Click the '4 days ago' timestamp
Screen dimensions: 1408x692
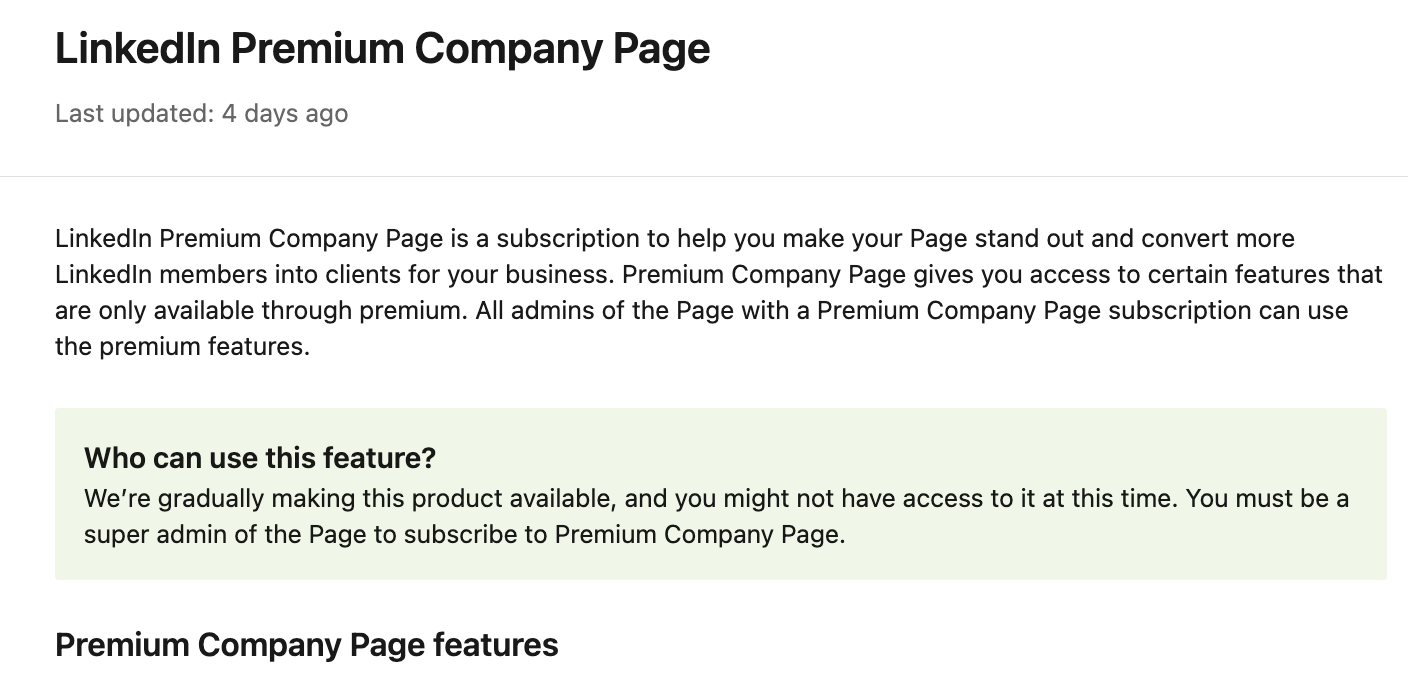pyautogui.click(x=285, y=114)
